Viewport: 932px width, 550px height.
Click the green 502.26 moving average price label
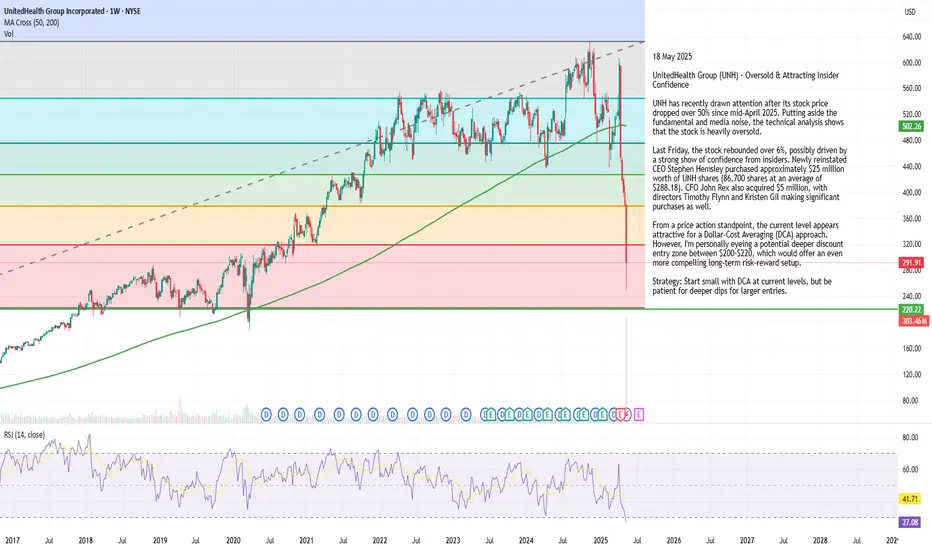pos(911,126)
